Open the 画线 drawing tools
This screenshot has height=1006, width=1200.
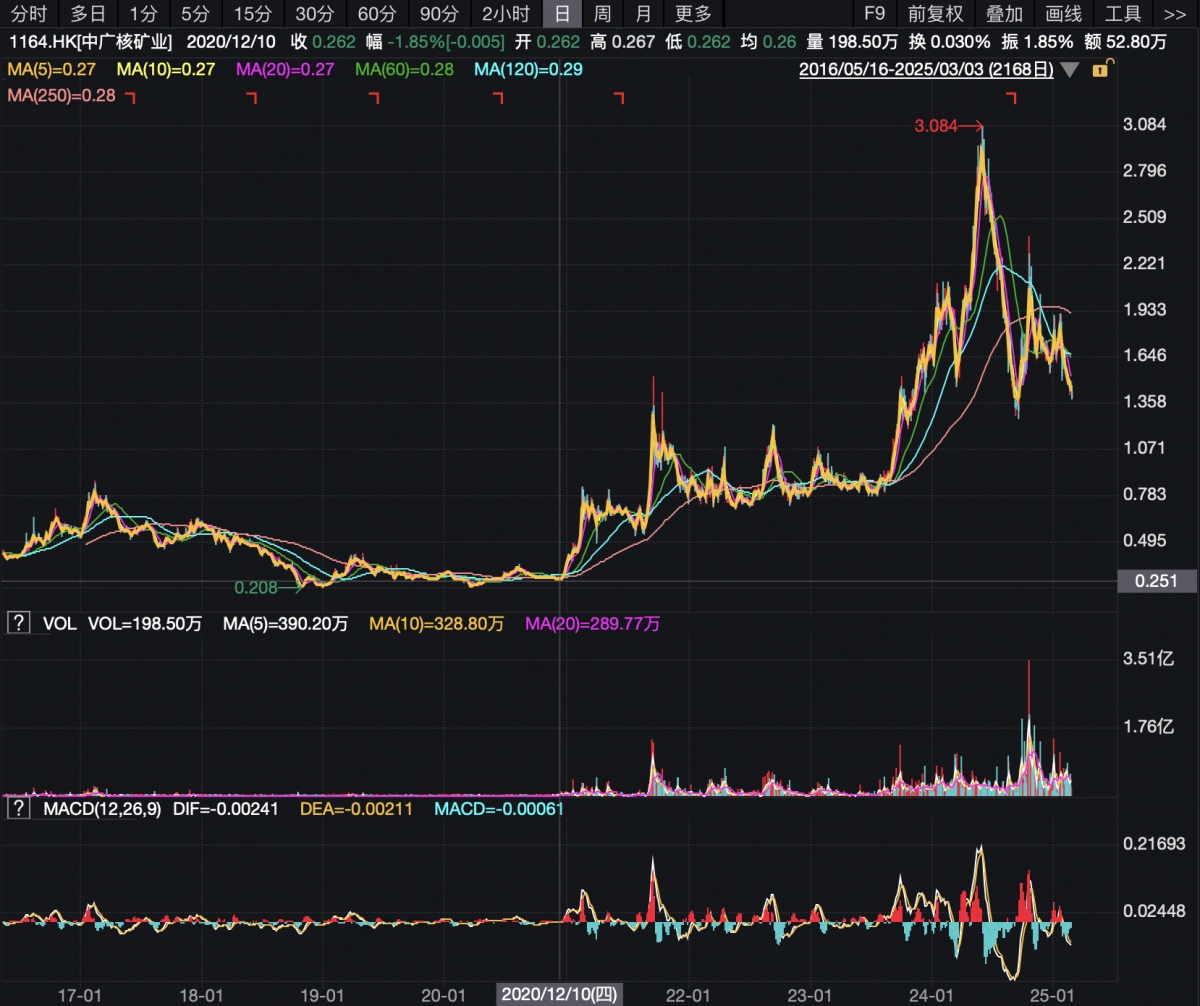[x=1064, y=13]
